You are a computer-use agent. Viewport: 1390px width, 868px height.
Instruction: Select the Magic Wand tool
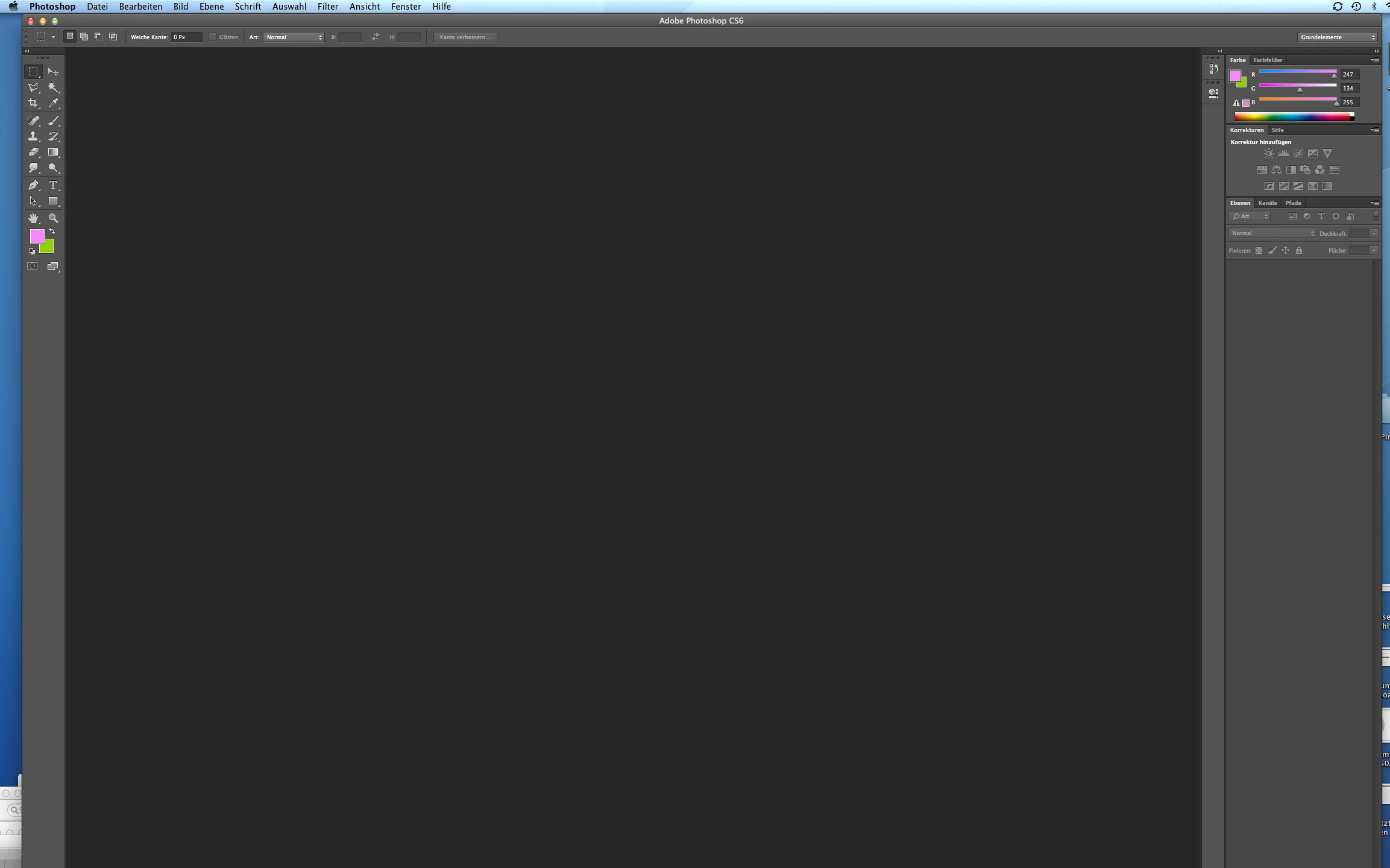tap(53, 88)
